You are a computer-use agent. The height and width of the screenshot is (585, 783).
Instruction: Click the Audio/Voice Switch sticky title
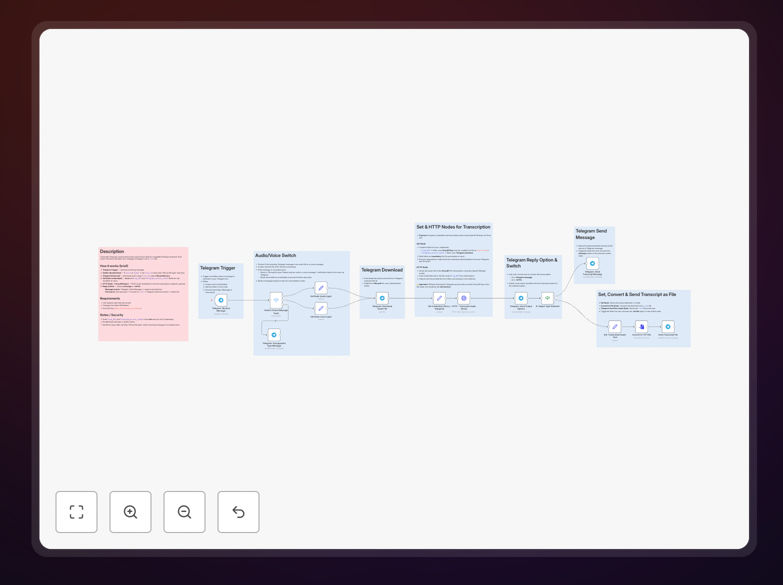pos(276,256)
